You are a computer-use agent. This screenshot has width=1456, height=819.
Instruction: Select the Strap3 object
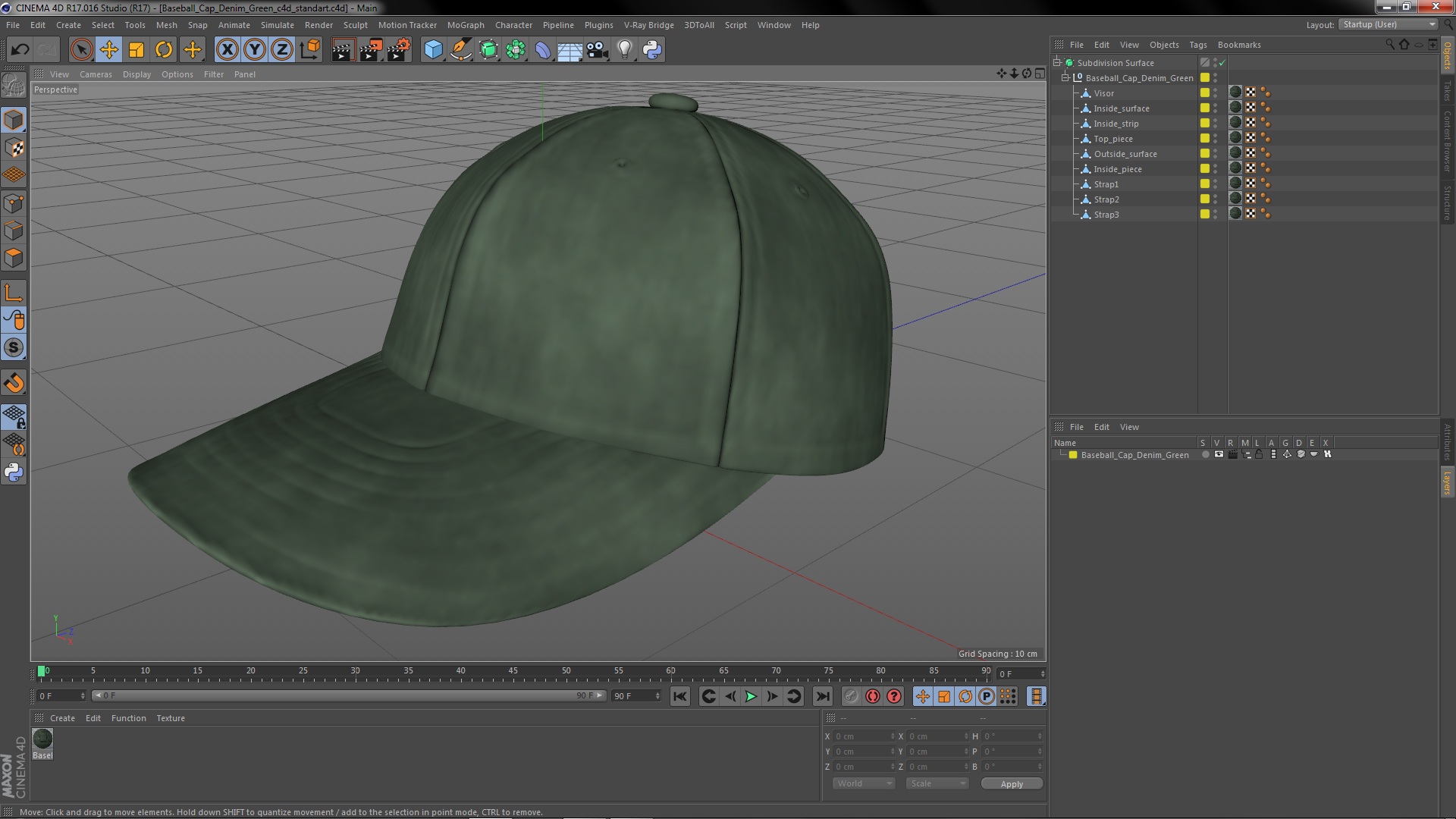tap(1106, 215)
